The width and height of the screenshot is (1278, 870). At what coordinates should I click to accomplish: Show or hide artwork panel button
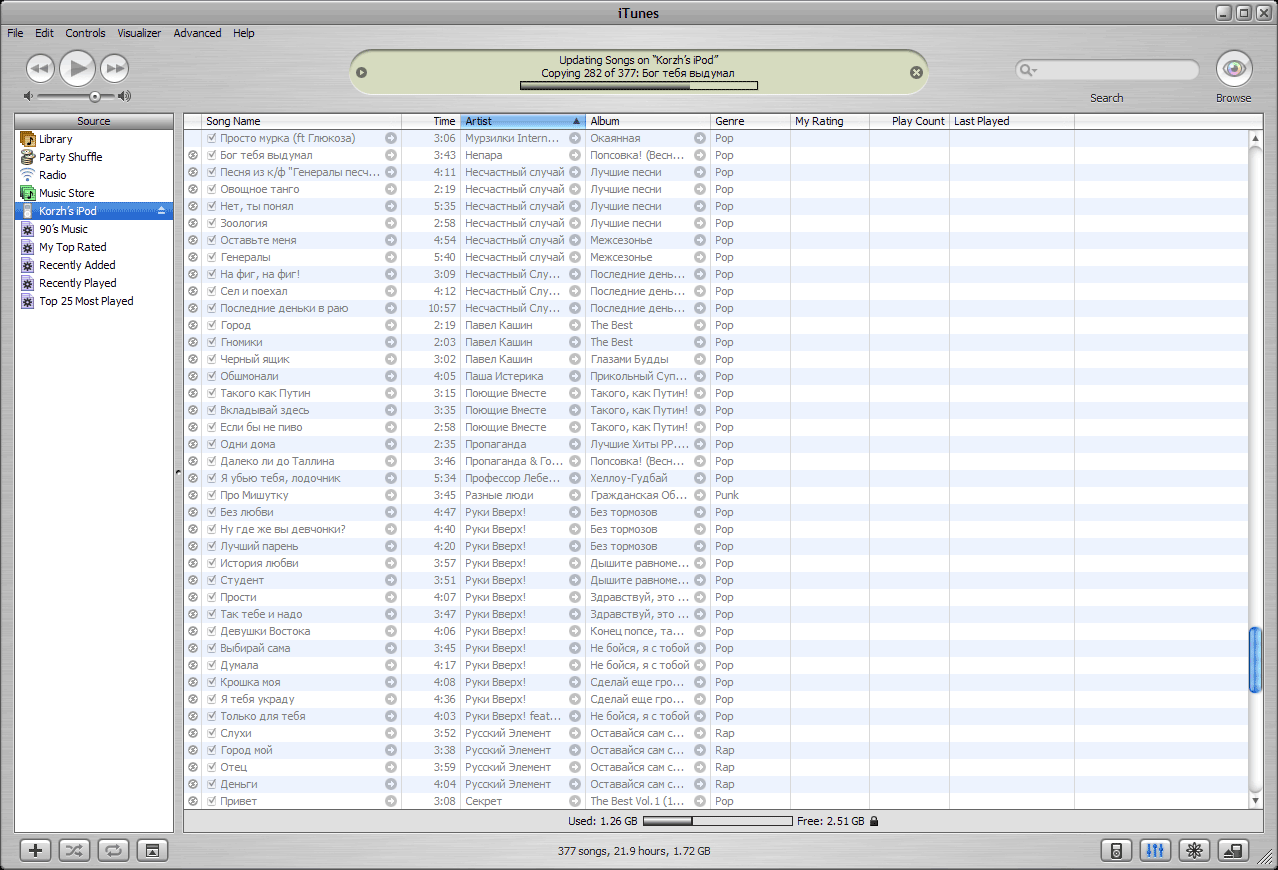click(152, 851)
